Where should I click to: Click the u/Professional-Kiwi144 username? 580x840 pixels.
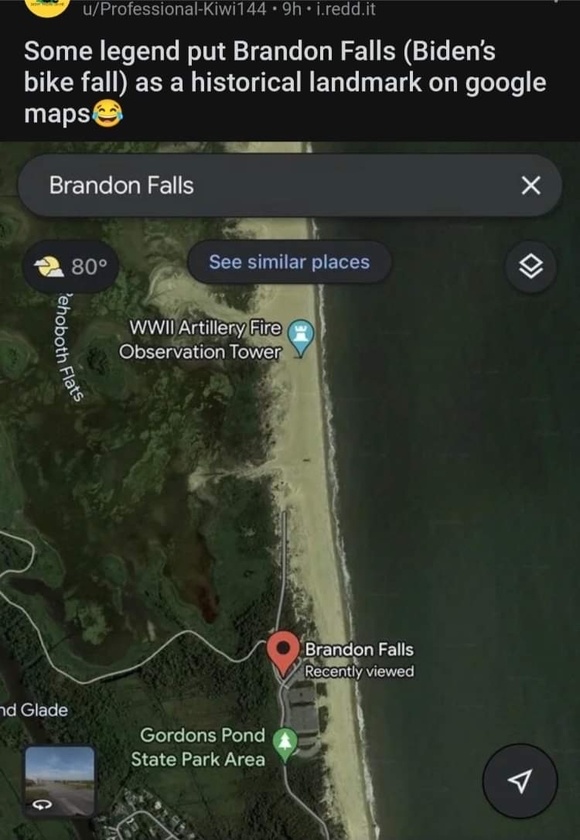174,9
